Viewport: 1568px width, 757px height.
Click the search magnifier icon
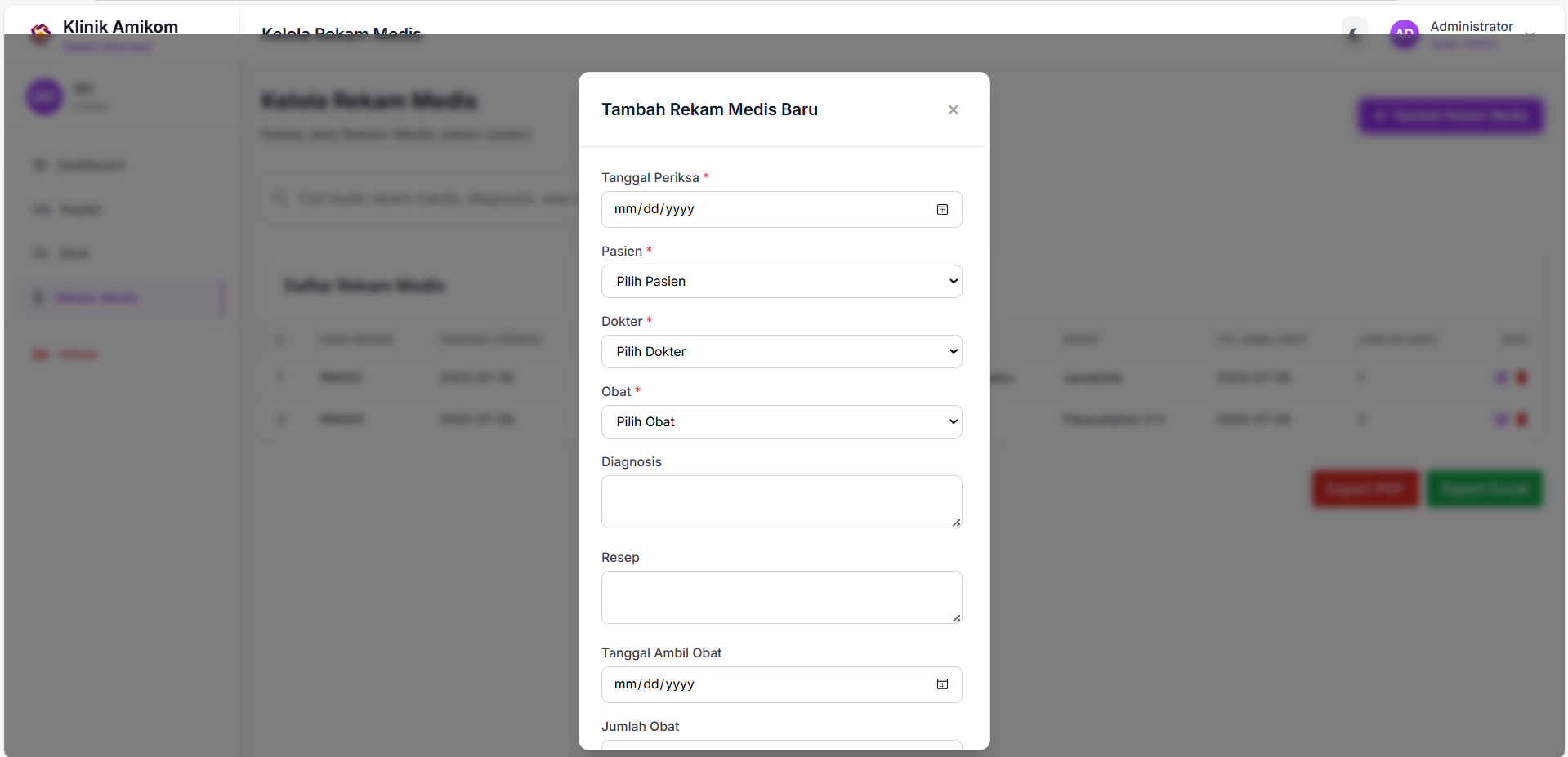(x=279, y=198)
